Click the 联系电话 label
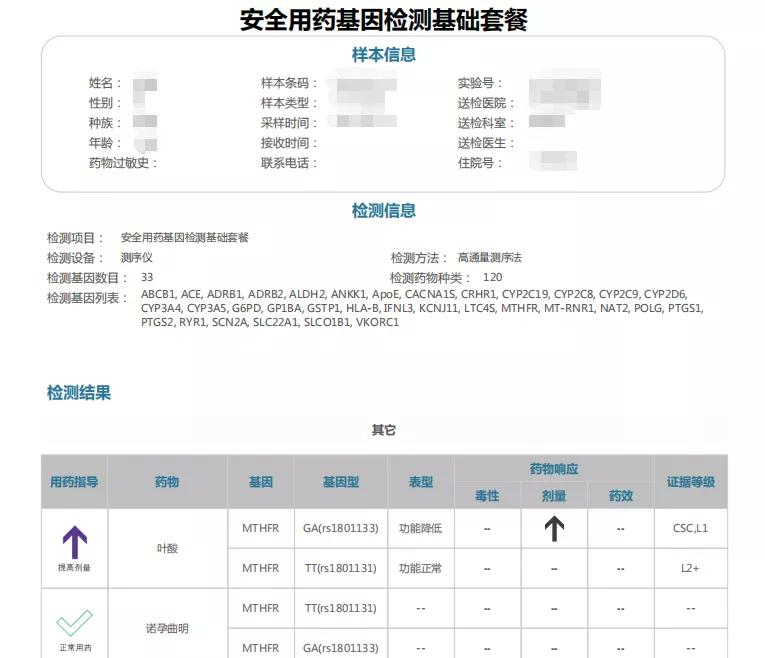The height and width of the screenshot is (658, 765). click(289, 163)
